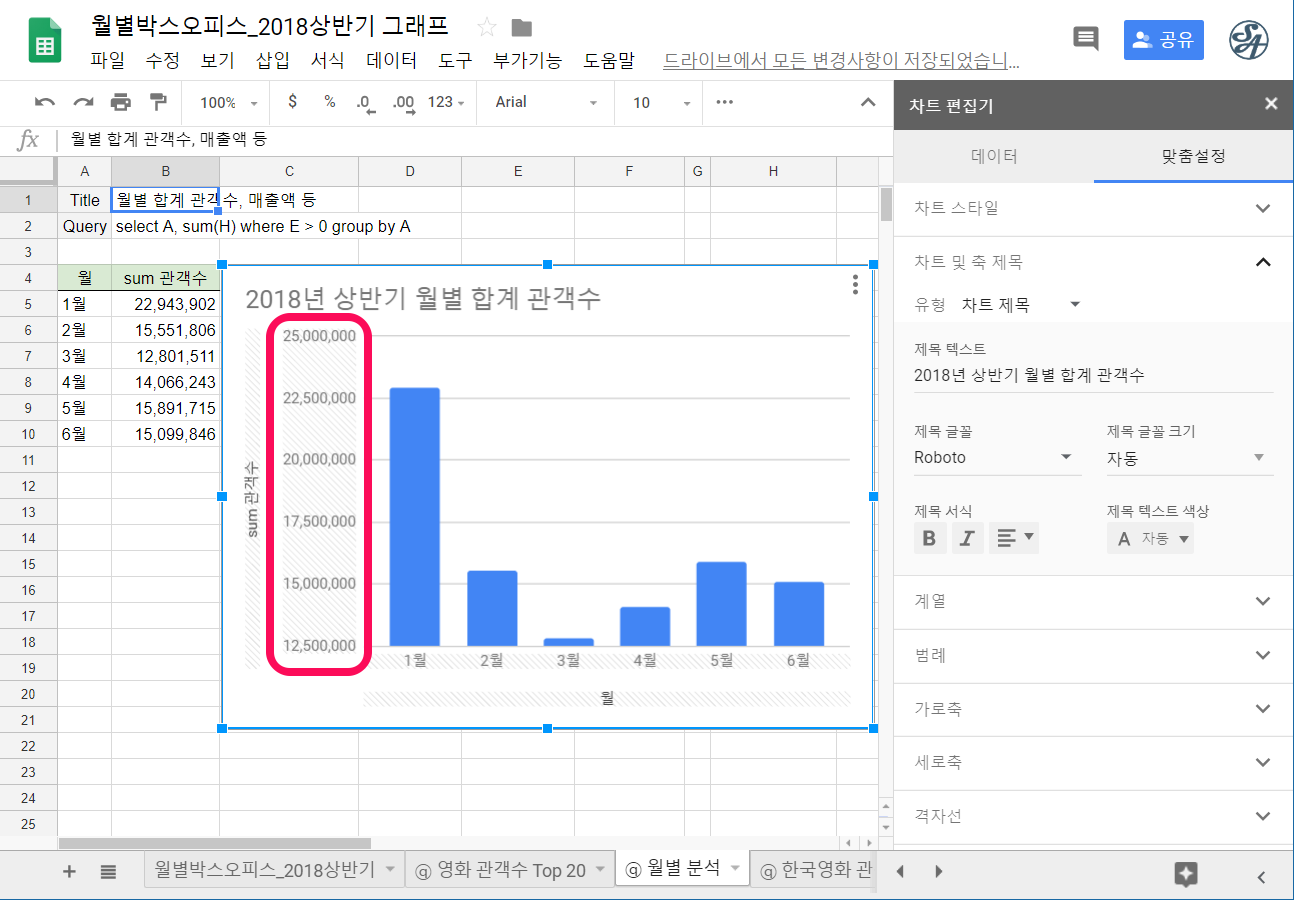Star the spreadsheet with the star icon
This screenshot has width=1294, height=900.
[486, 28]
